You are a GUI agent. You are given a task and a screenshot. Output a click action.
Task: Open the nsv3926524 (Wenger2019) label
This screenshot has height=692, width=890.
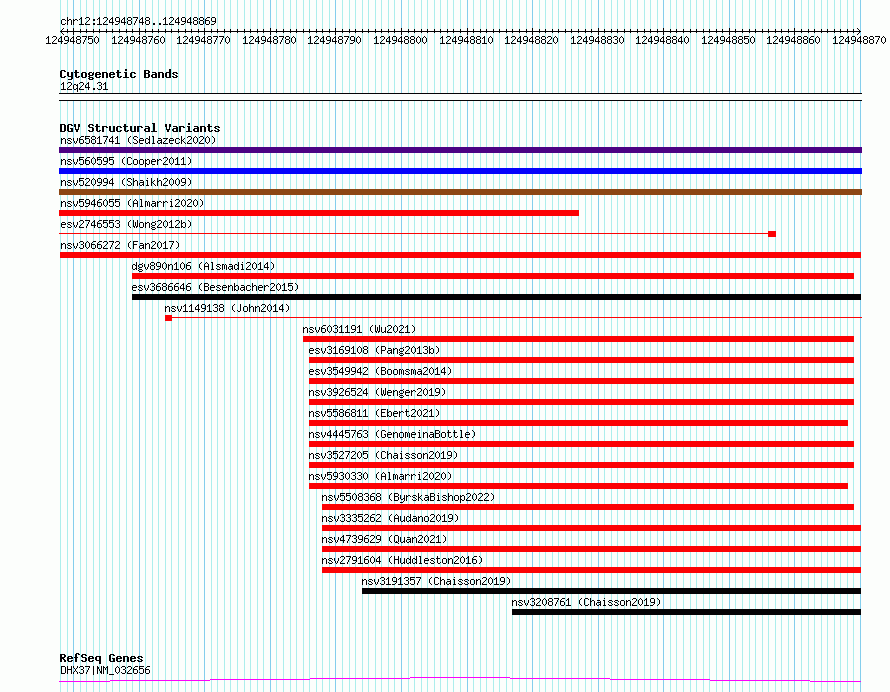[x=377, y=392]
